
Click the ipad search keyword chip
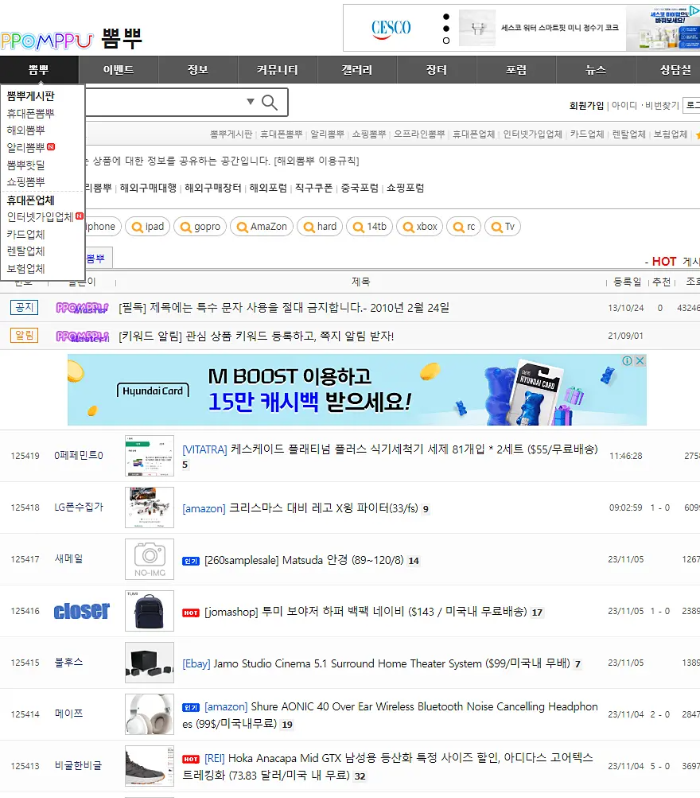click(148, 226)
